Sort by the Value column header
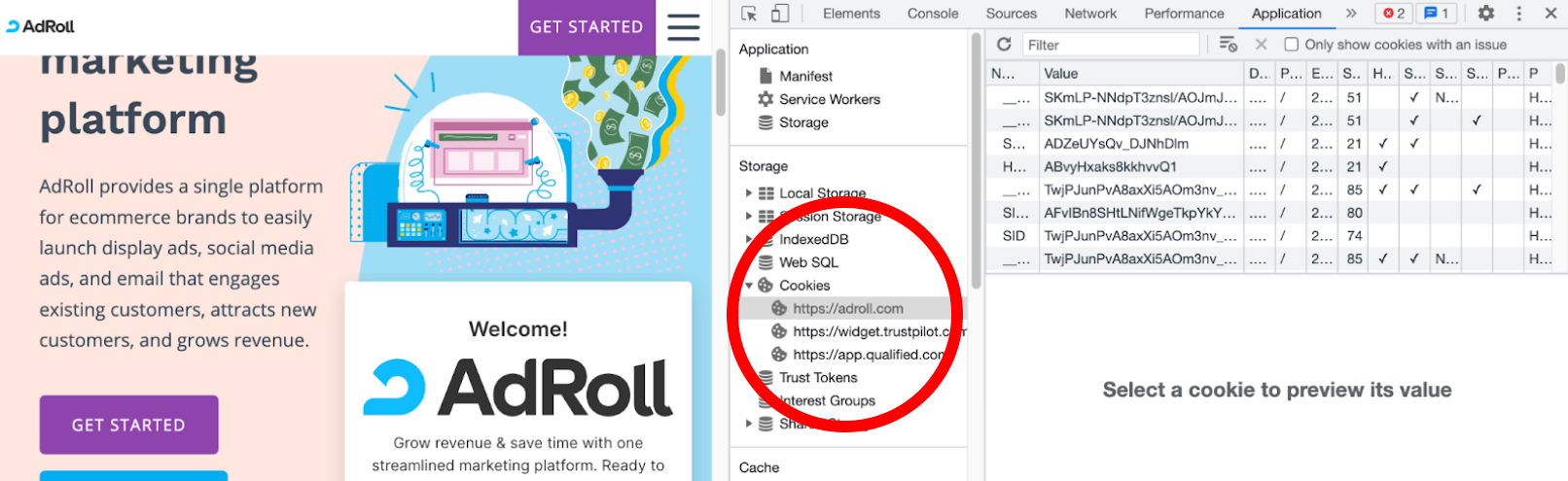 click(x=1141, y=73)
